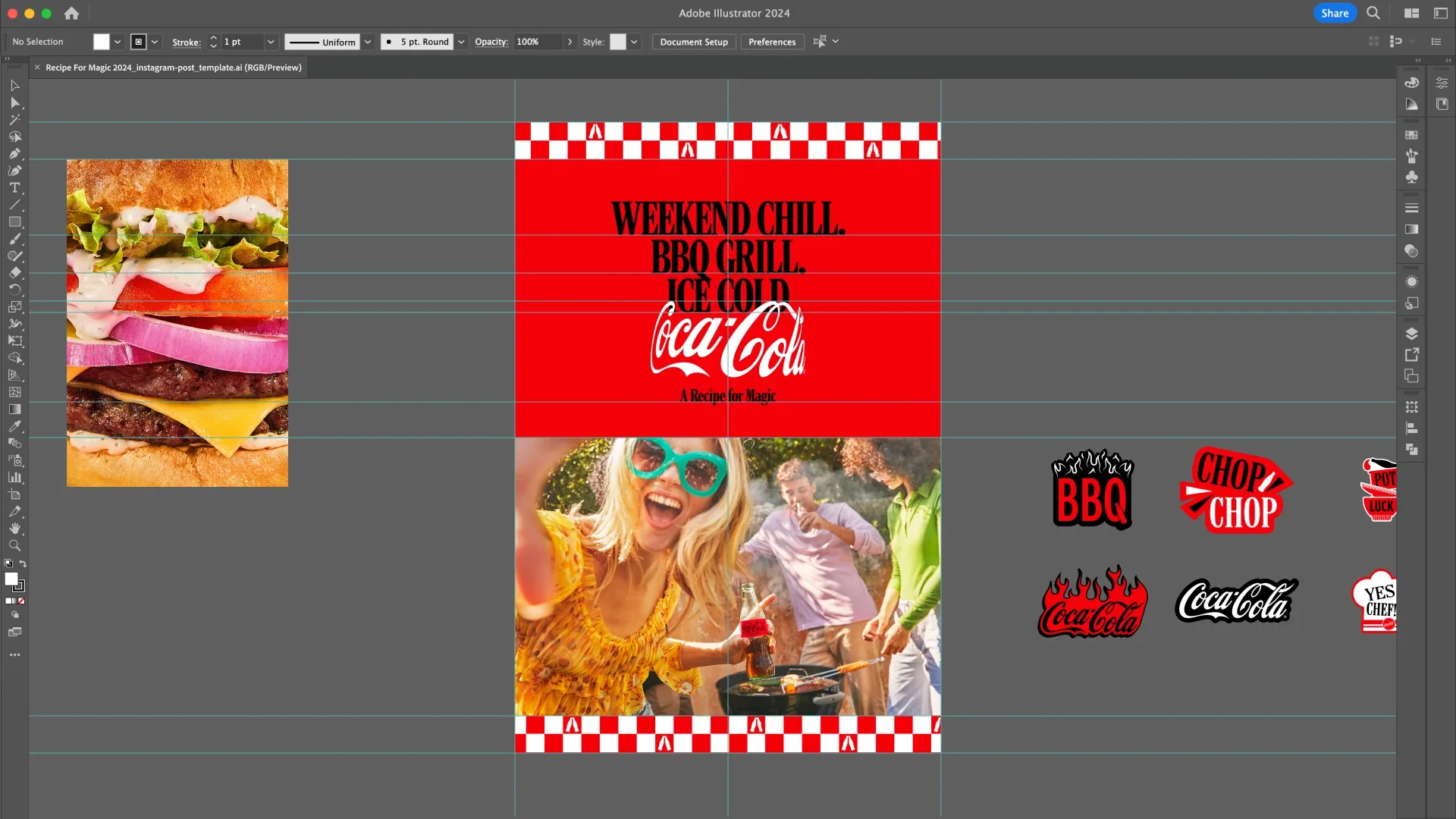The image size is (1456, 819).
Task: Switch to solid Color paint mode
Action: pos(8,601)
